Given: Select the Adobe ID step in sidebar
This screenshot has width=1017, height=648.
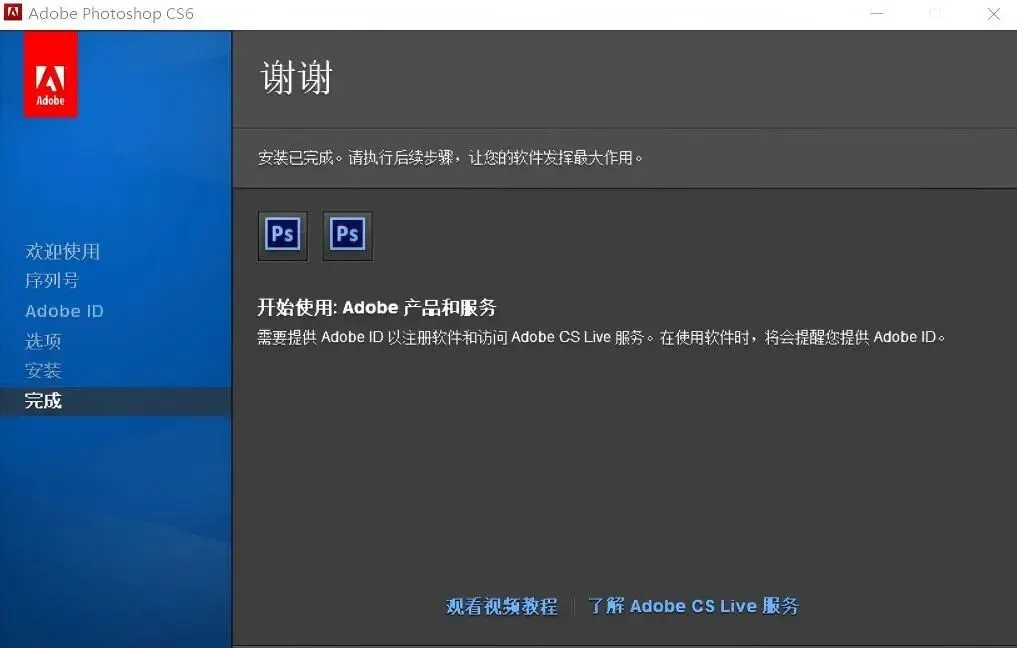Looking at the screenshot, I should pos(64,311).
